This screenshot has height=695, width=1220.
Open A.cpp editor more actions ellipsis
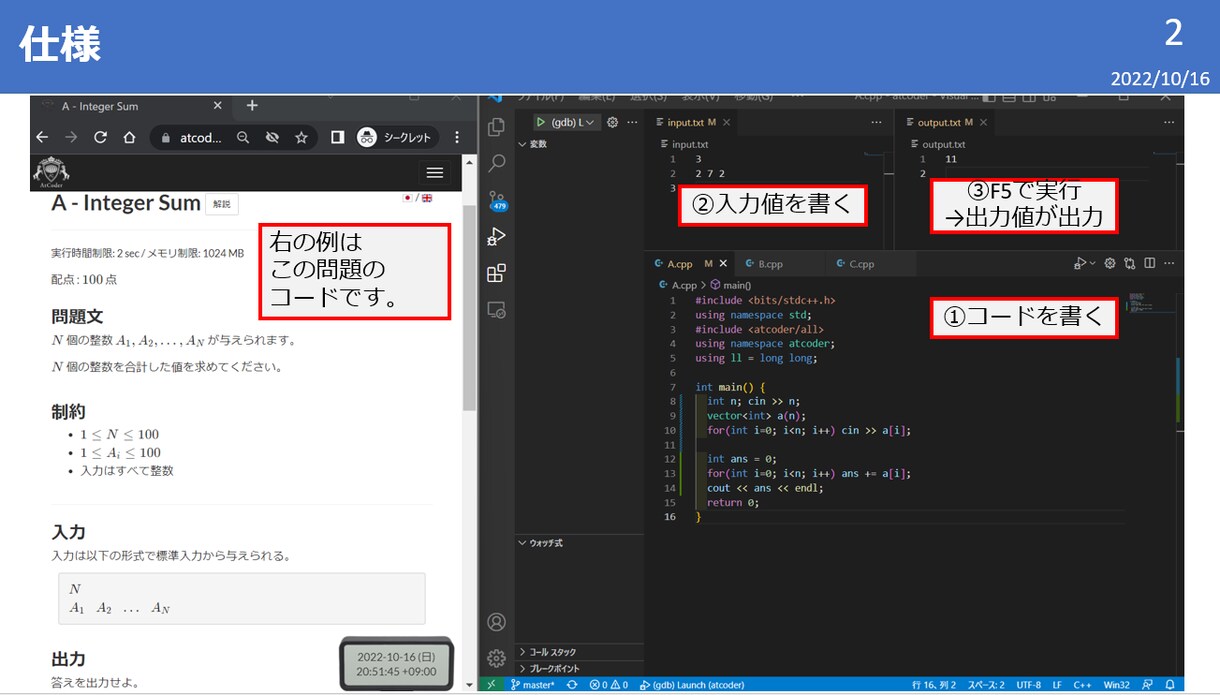pos(1169,263)
